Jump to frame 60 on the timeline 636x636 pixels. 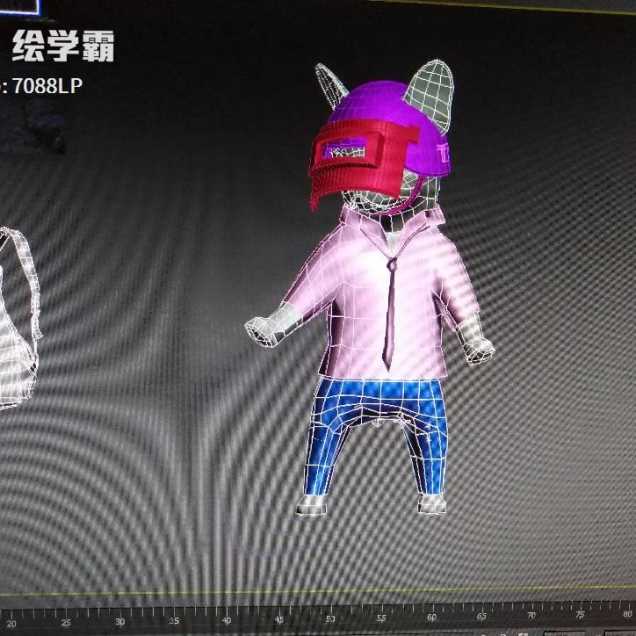(x=432, y=617)
